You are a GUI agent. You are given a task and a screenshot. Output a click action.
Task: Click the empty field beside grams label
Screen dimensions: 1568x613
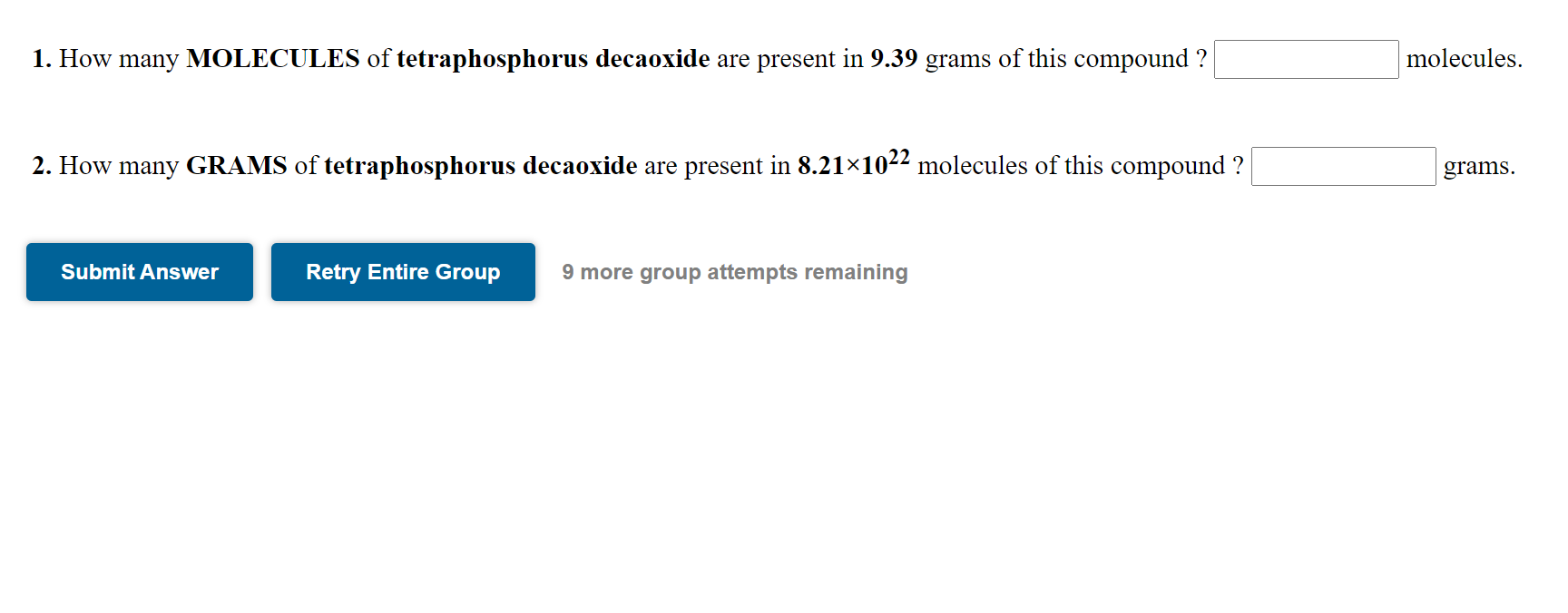pos(1343,166)
